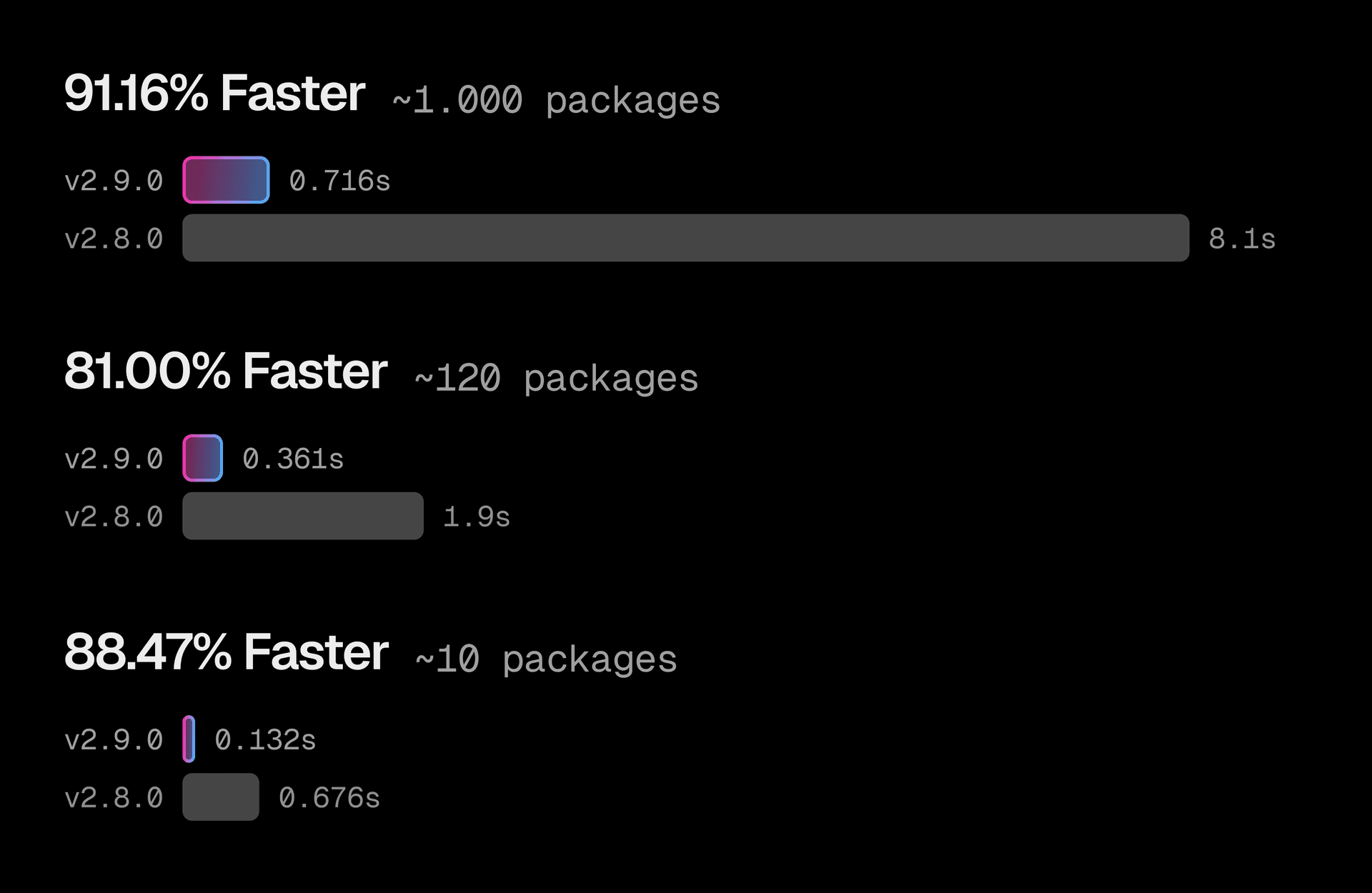Select the thin gradient bar beside 0.132s
Viewport: 1372px width, 893px height.
pyautogui.click(x=189, y=739)
